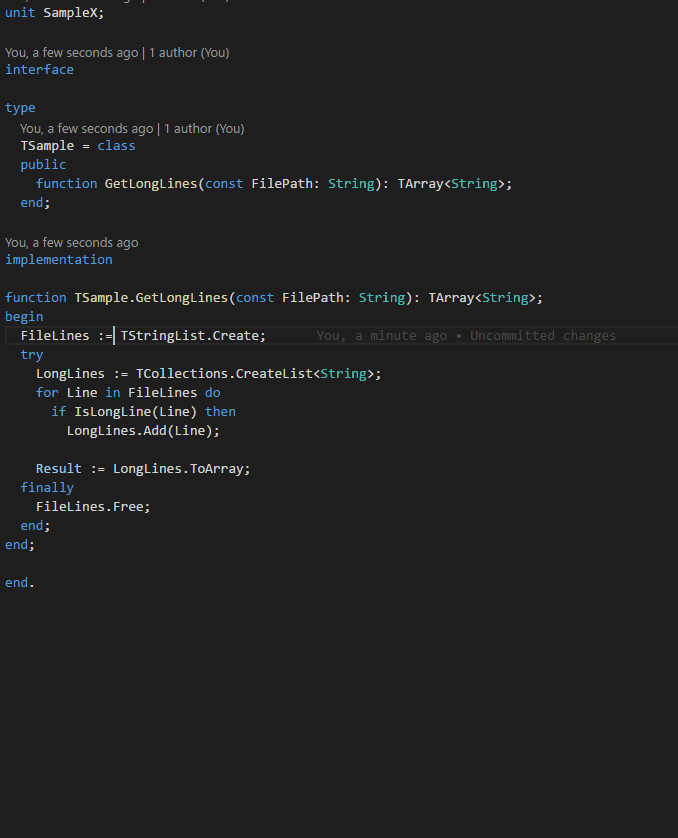The image size is (678, 838).
Task: Click the 'then' keyword
Action: pyautogui.click(x=220, y=412)
